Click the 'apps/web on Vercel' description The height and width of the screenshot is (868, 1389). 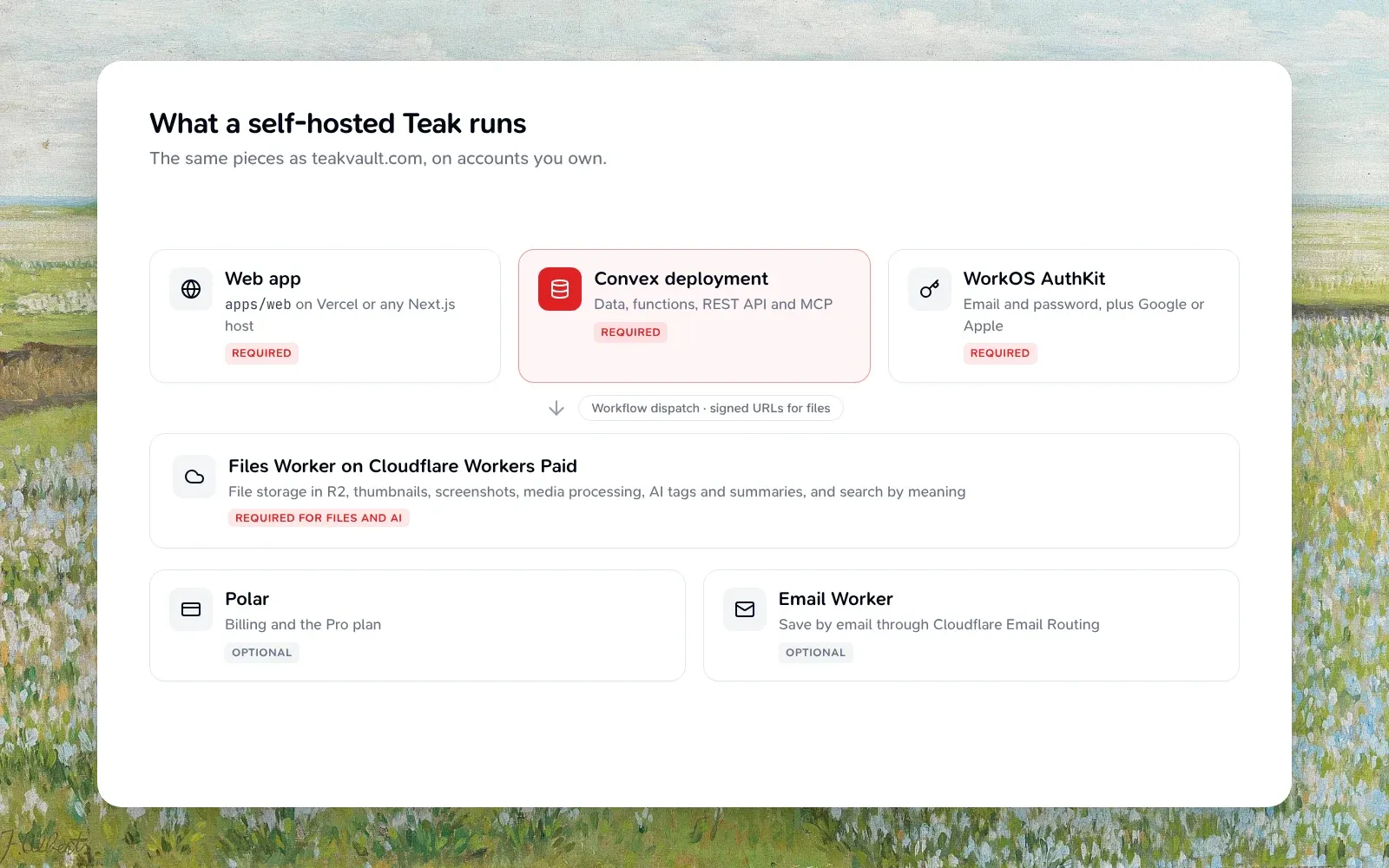340,315
